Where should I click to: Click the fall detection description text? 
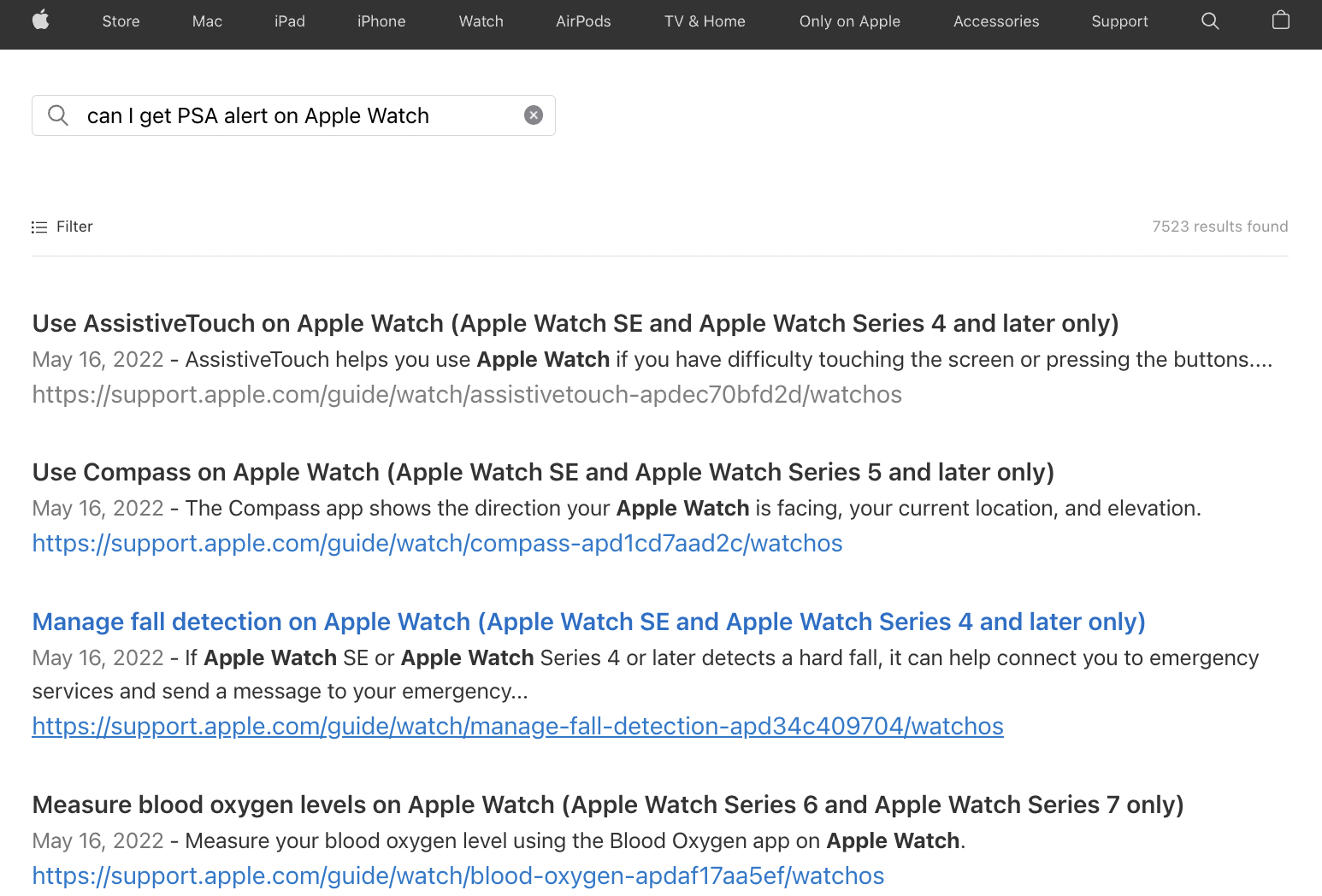(646, 674)
